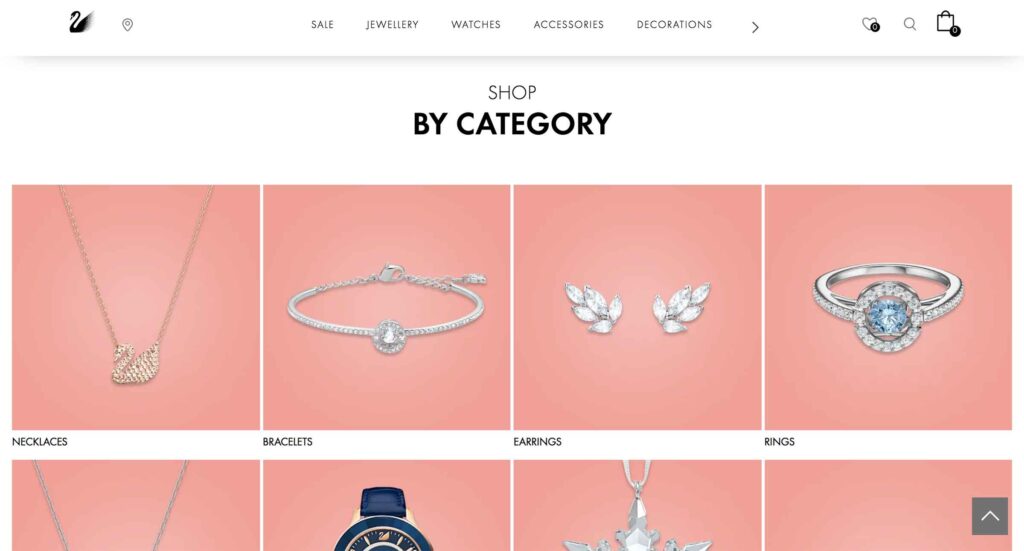Open search with the magnifier icon
This screenshot has width=1024, height=551.
[910, 24]
